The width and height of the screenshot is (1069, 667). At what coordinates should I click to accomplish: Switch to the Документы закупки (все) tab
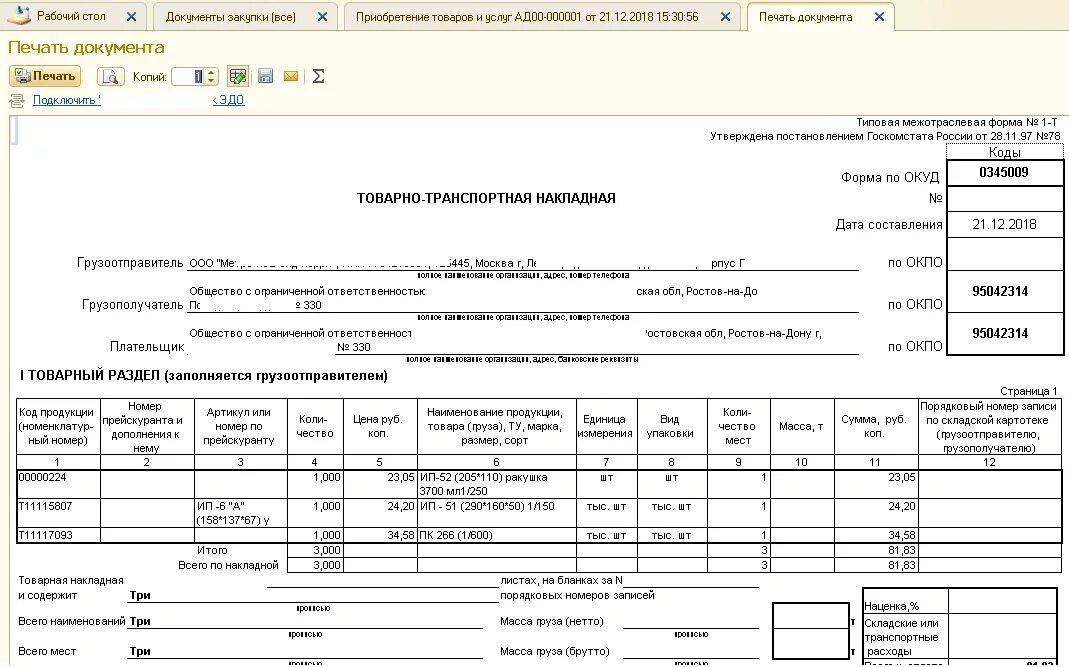(230, 17)
